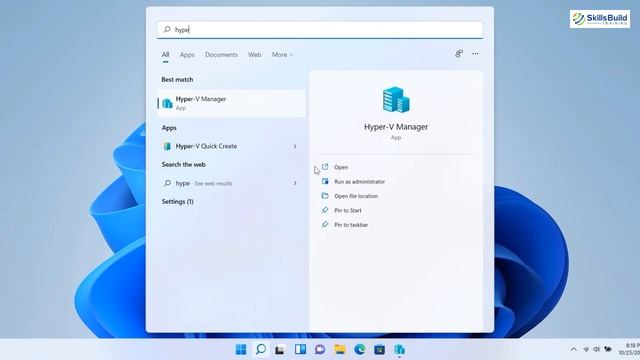Viewport: 640px width, 360px height.
Task: Open File Explorer from the taskbar
Action: 340,349
